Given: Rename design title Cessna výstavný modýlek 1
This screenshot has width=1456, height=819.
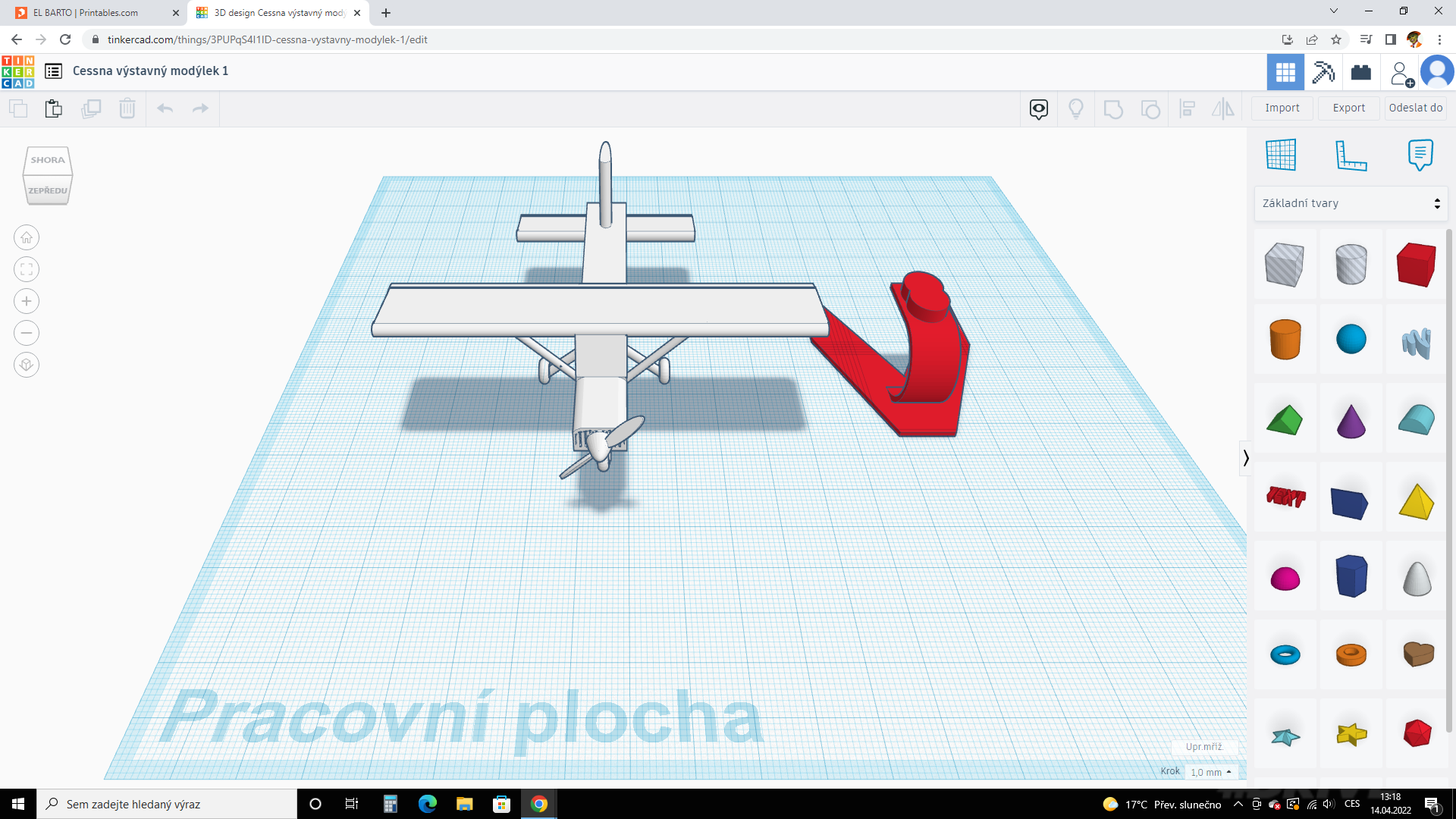Looking at the screenshot, I should point(150,71).
